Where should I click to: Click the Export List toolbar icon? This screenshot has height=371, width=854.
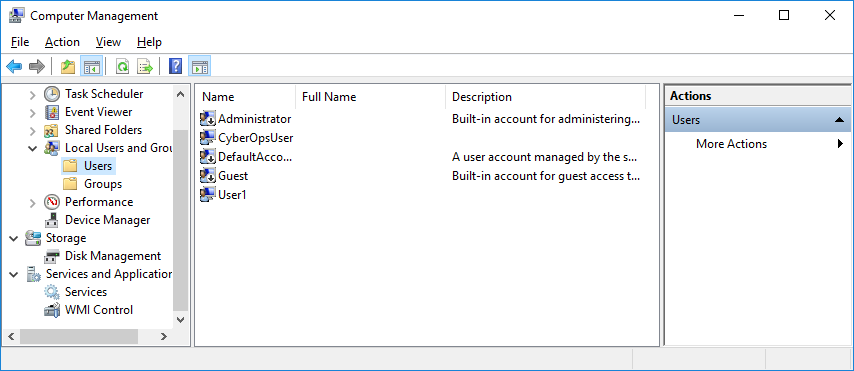pos(145,67)
